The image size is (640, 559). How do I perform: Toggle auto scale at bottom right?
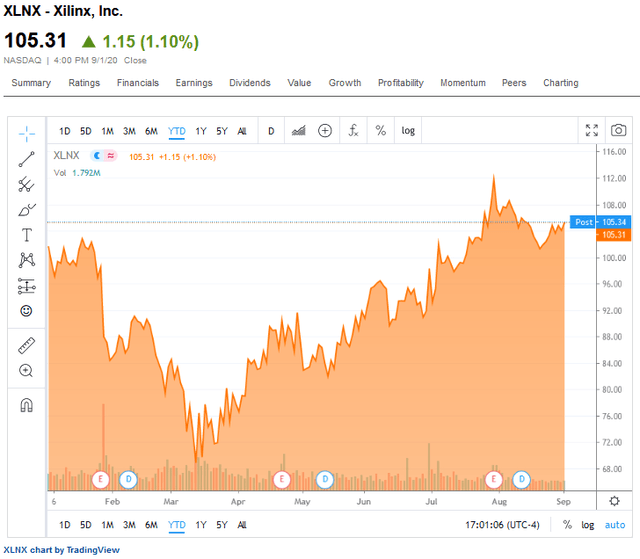(x=614, y=525)
